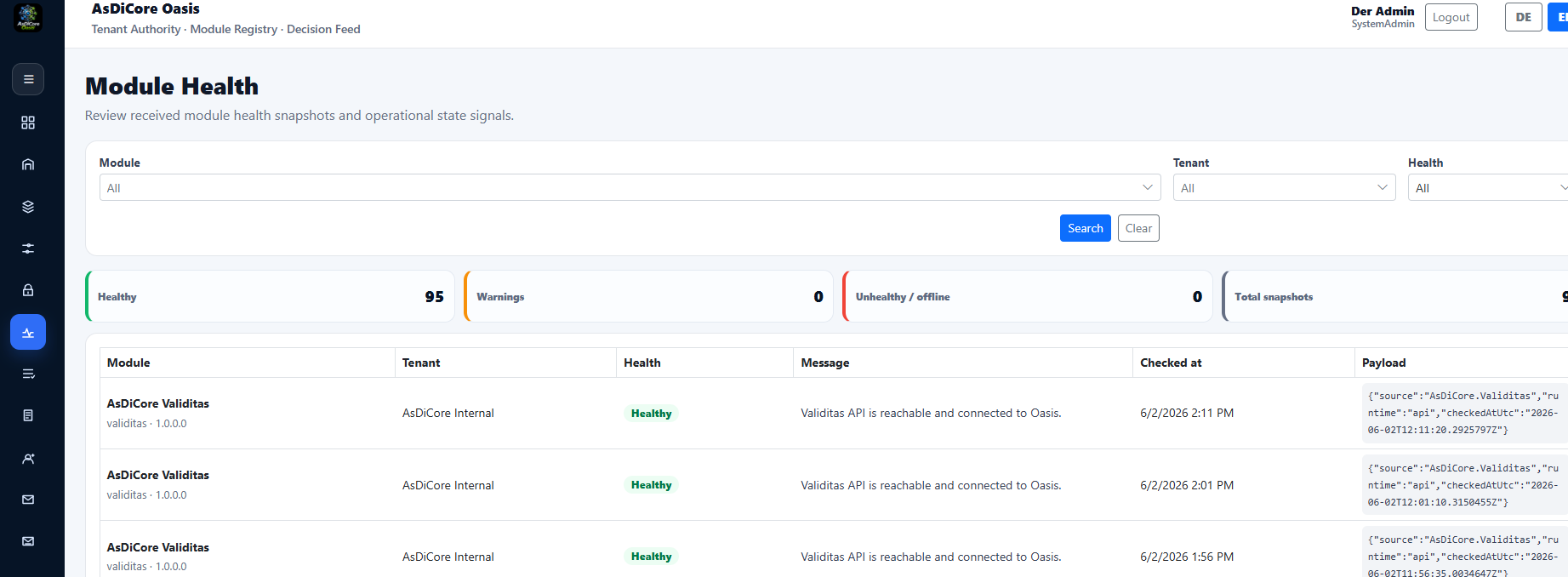The height and width of the screenshot is (577, 1568).
Task: Click the Unhealthy / offline summary card
Action: tap(1028, 296)
